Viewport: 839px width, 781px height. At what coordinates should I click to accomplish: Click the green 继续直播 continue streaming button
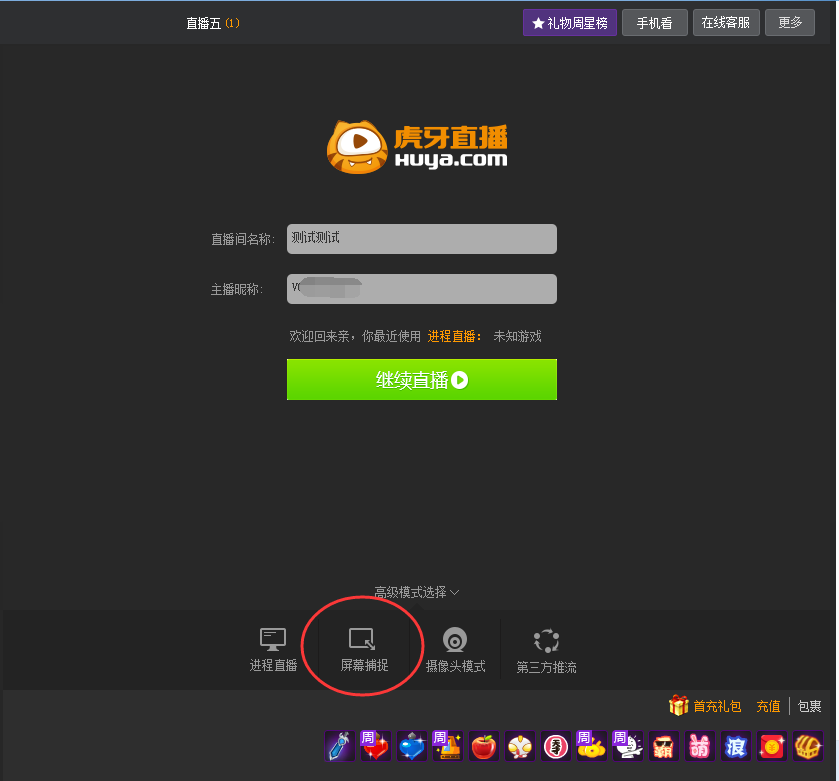422,379
